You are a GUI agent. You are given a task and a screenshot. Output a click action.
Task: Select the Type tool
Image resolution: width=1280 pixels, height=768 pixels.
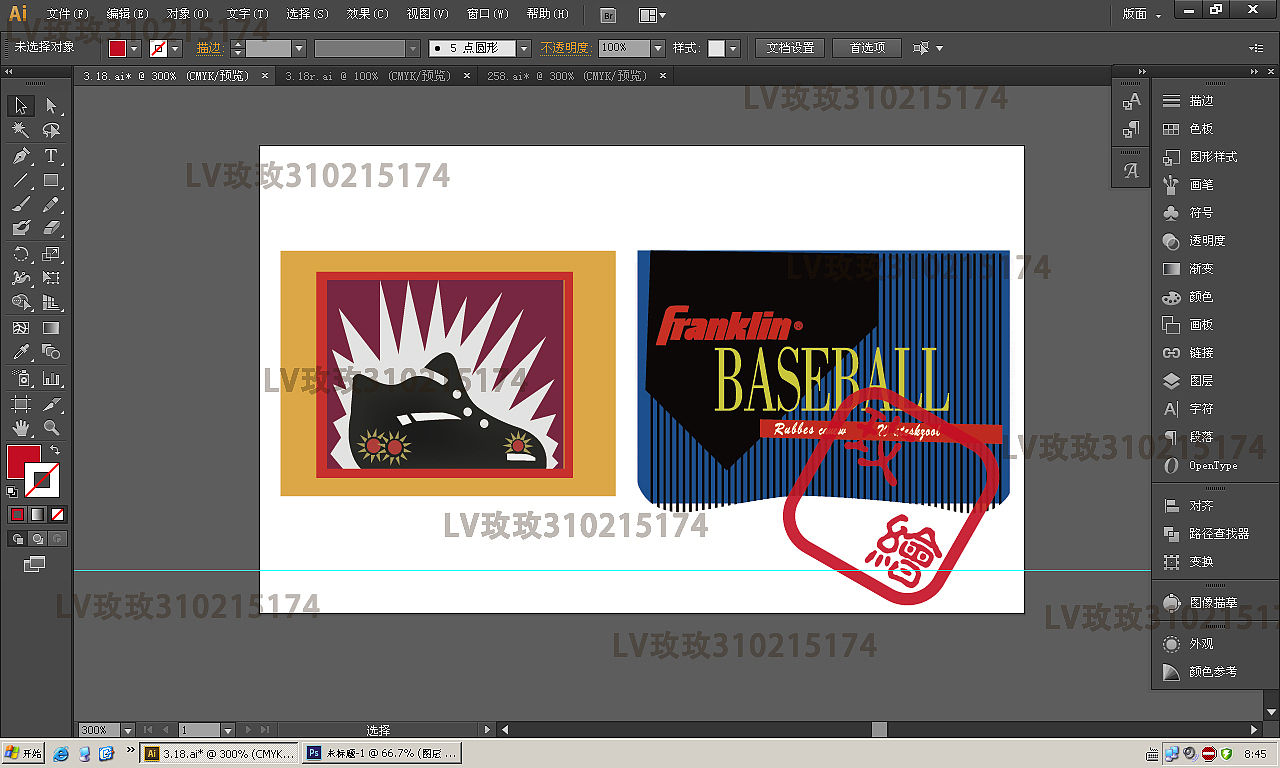pos(51,156)
